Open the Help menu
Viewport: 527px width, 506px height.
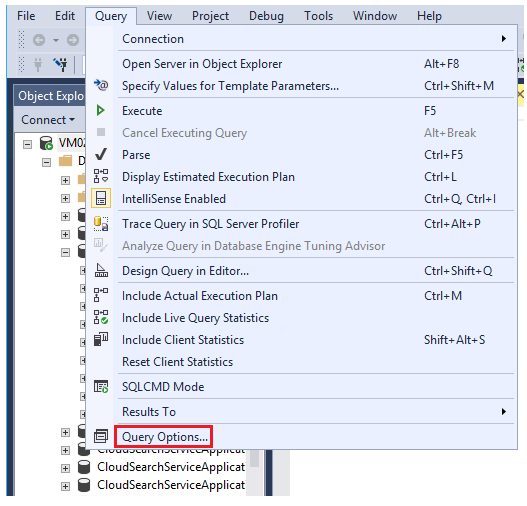pos(429,16)
